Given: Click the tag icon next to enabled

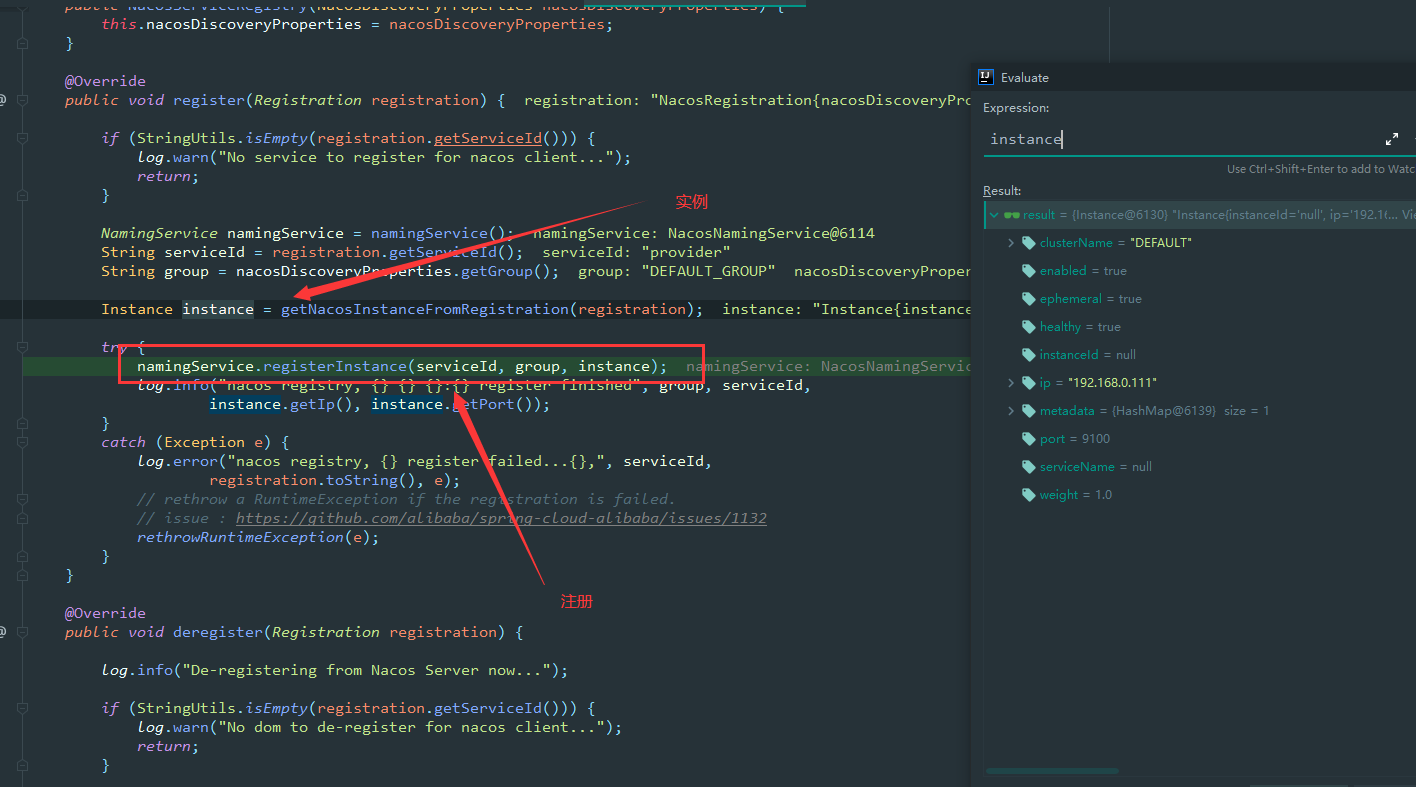Looking at the screenshot, I should tap(1028, 271).
